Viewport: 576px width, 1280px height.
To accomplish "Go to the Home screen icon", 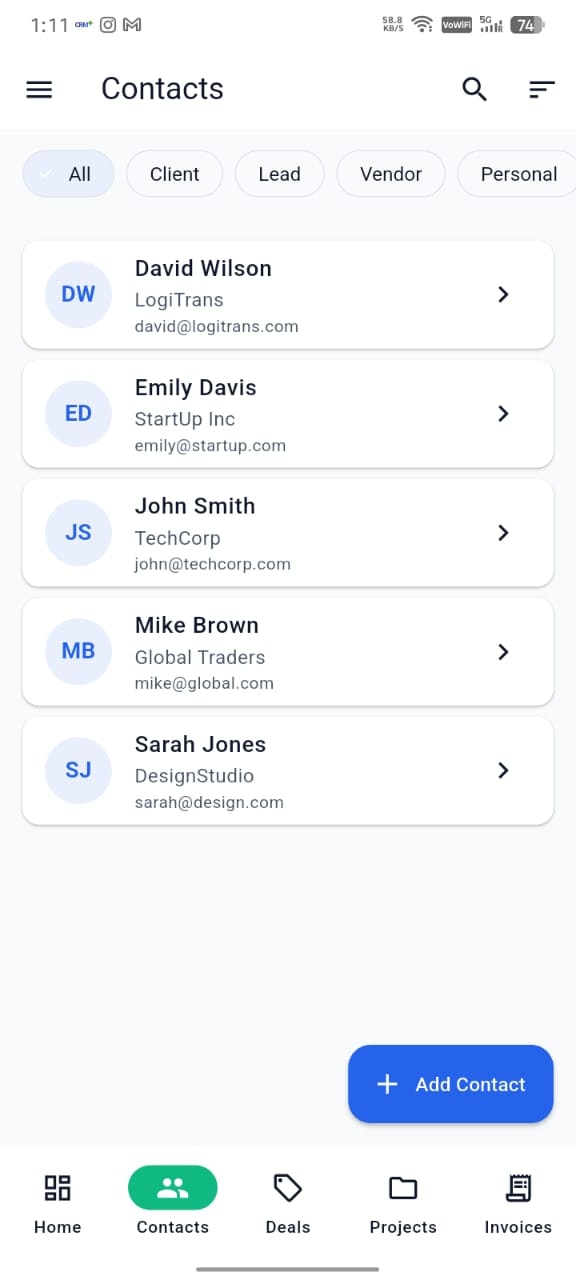I will coord(57,1188).
